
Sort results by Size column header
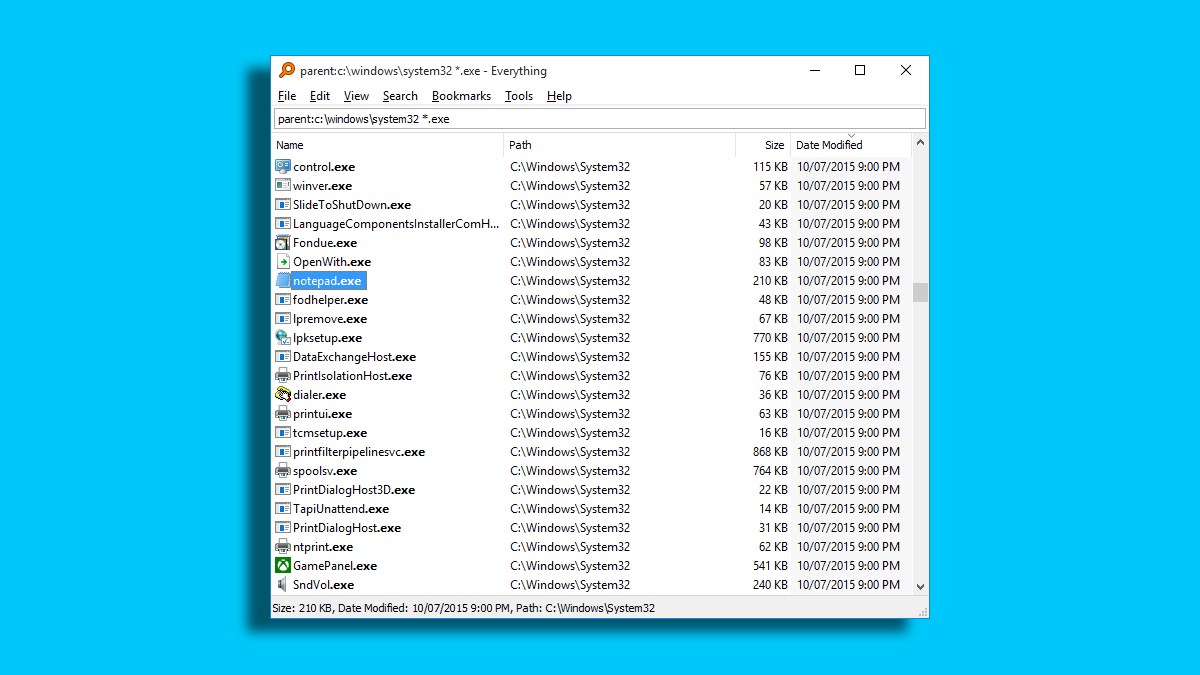[764, 145]
